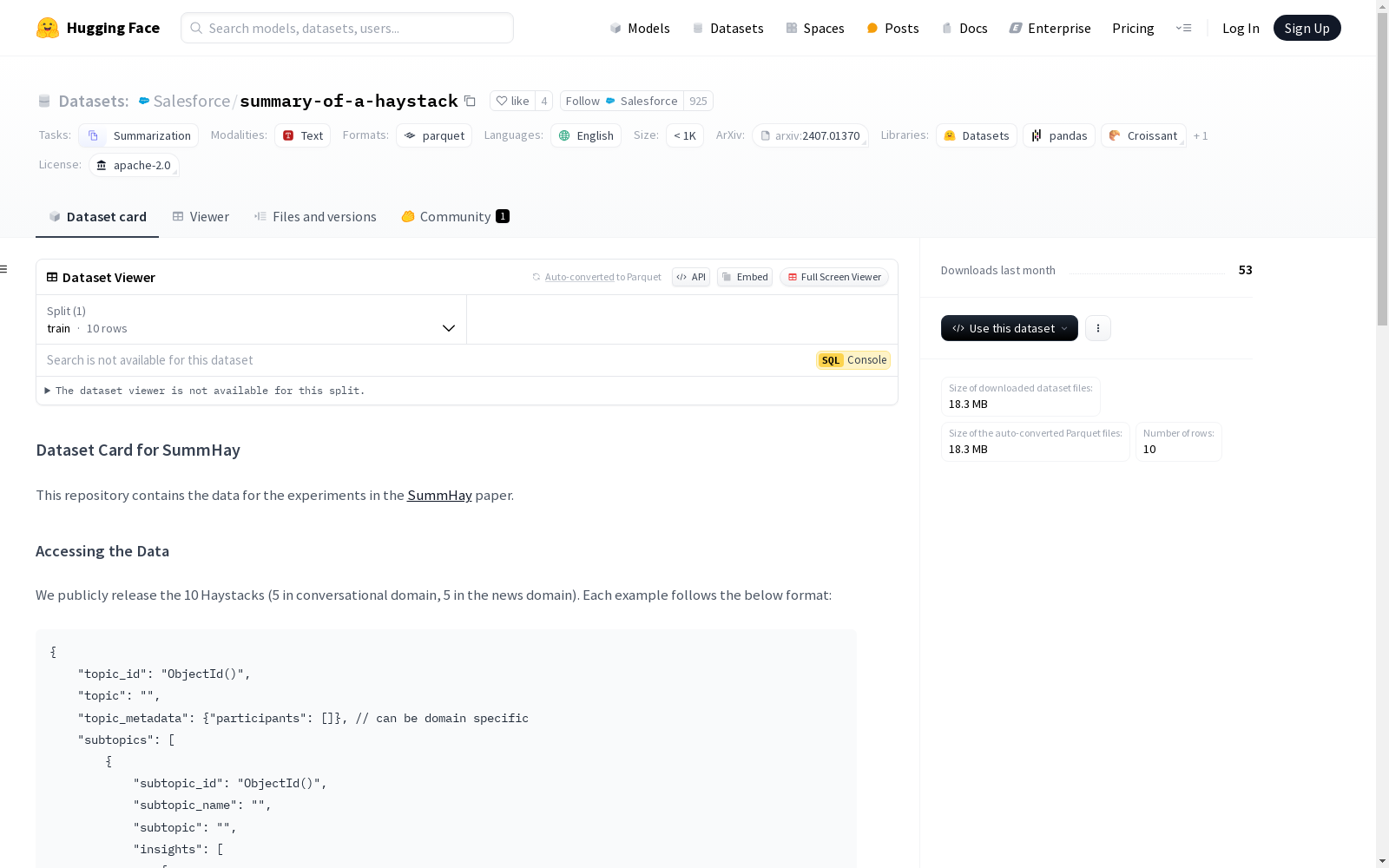
Task: Click the Embed button
Action: click(x=745, y=277)
